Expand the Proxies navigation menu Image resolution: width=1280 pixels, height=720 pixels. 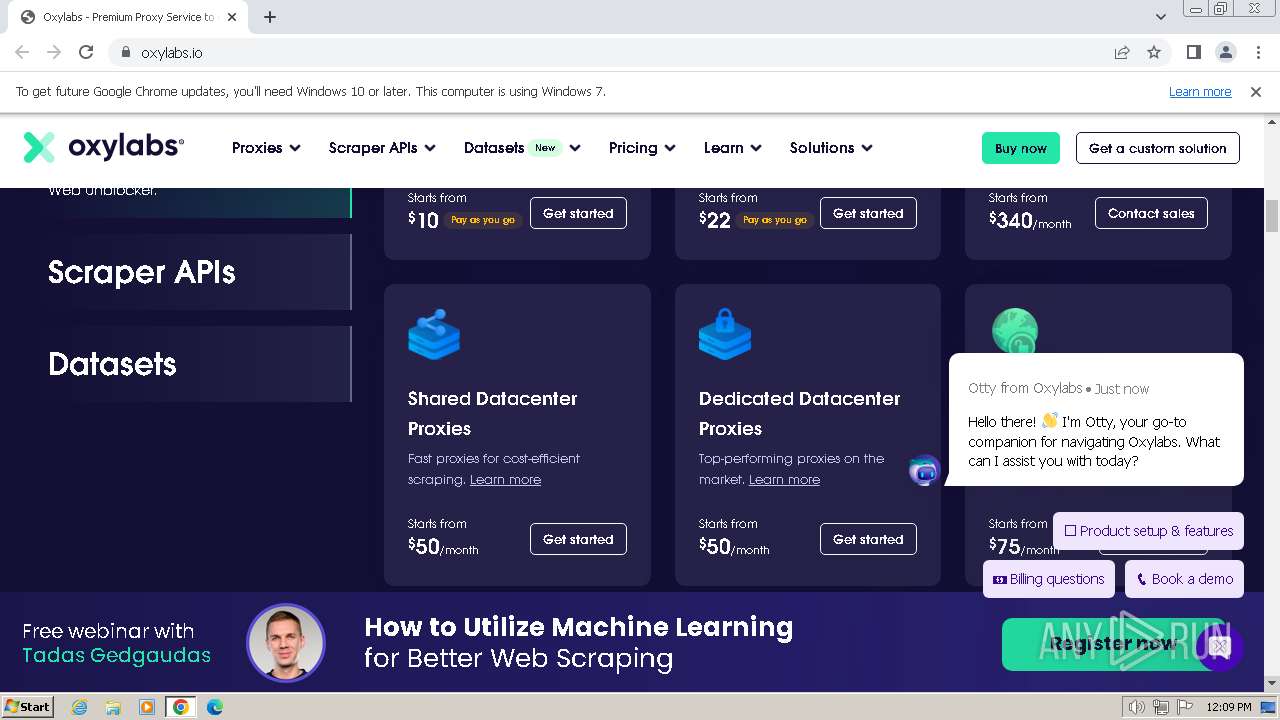tap(266, 148)
